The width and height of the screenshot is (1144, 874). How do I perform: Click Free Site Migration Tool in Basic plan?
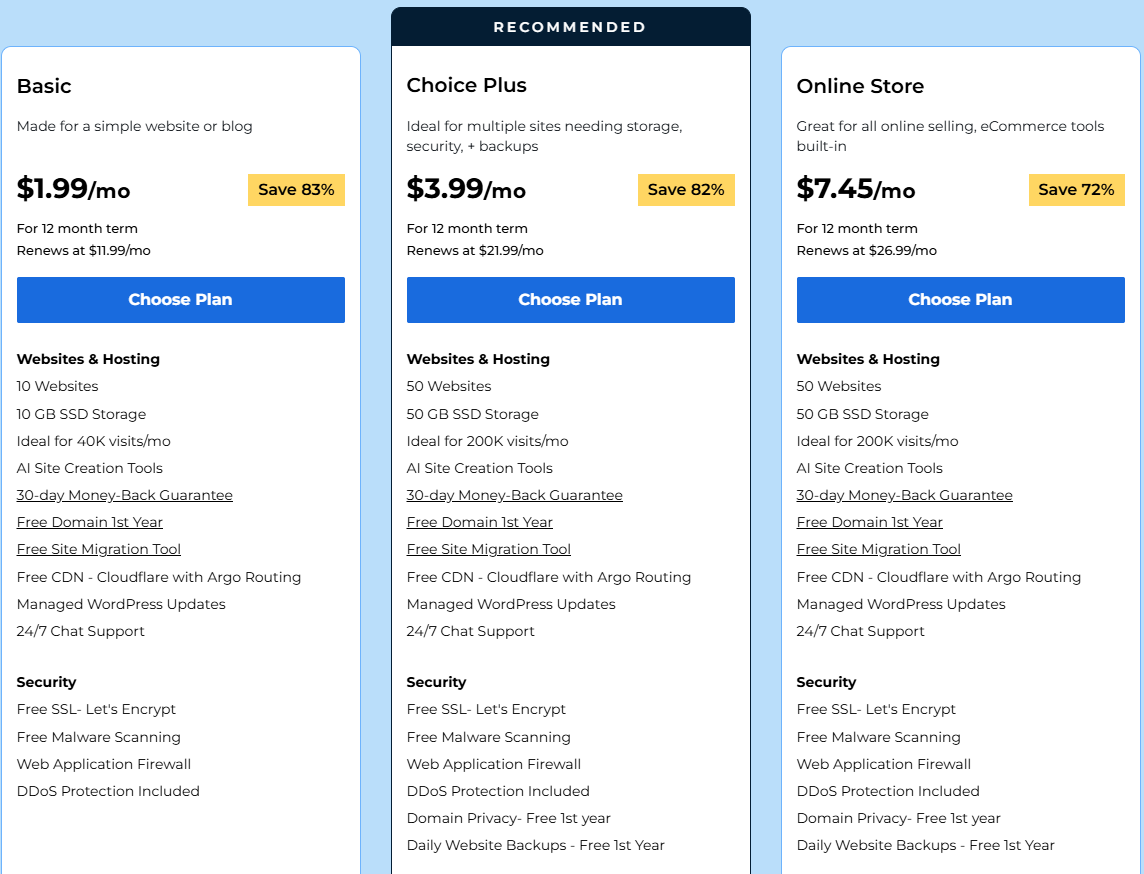99,549
